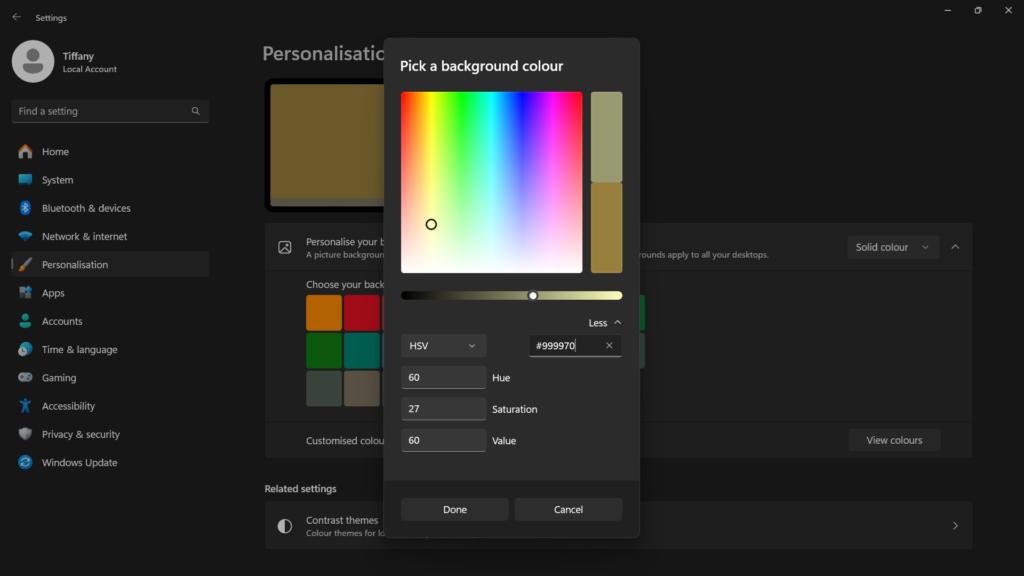Click the colour spectrum picker area
The image size is (1024, 576).
pos(491,182)
